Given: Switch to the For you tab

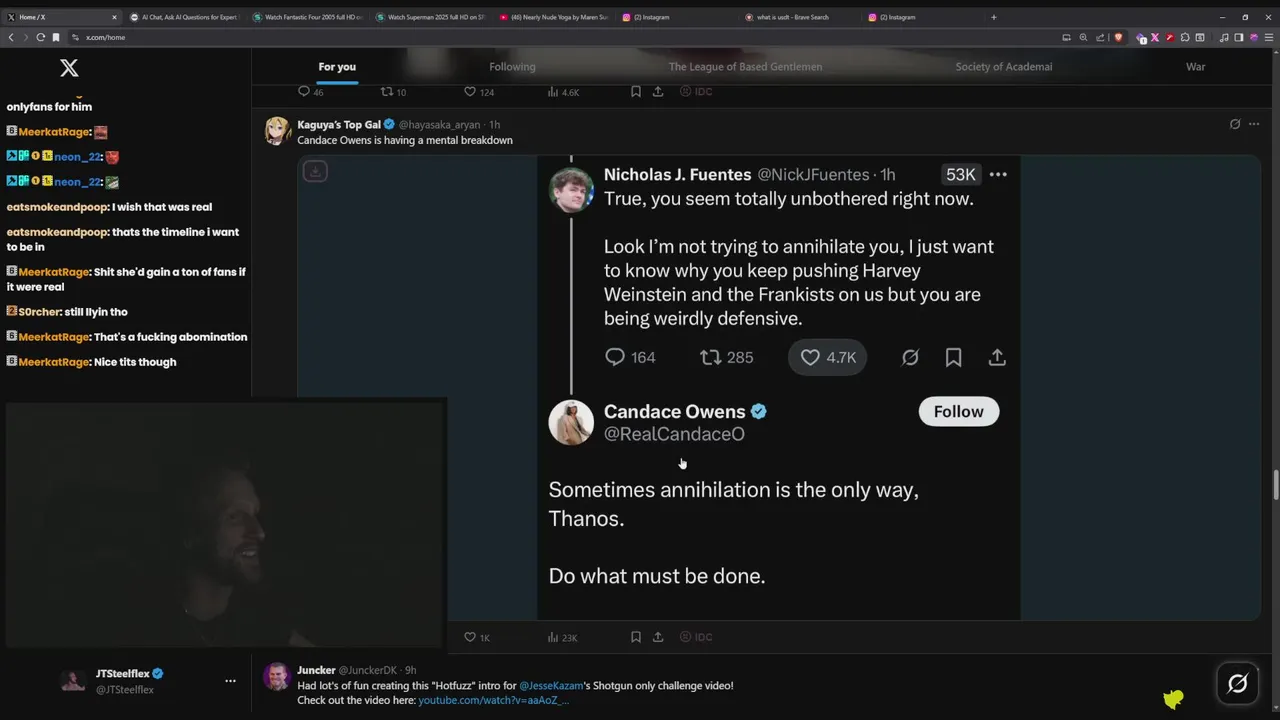Looking at the screenshot, I should pyautogui.click(x=337, y=67).
